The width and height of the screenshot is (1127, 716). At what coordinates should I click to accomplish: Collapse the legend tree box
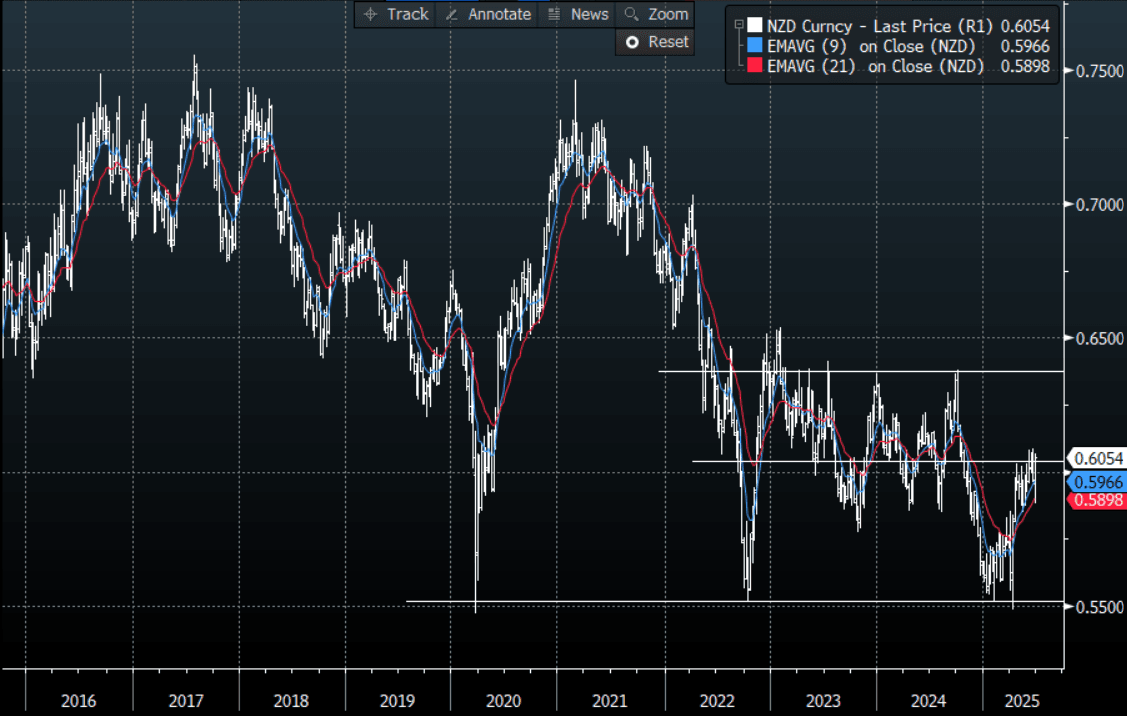738,24
